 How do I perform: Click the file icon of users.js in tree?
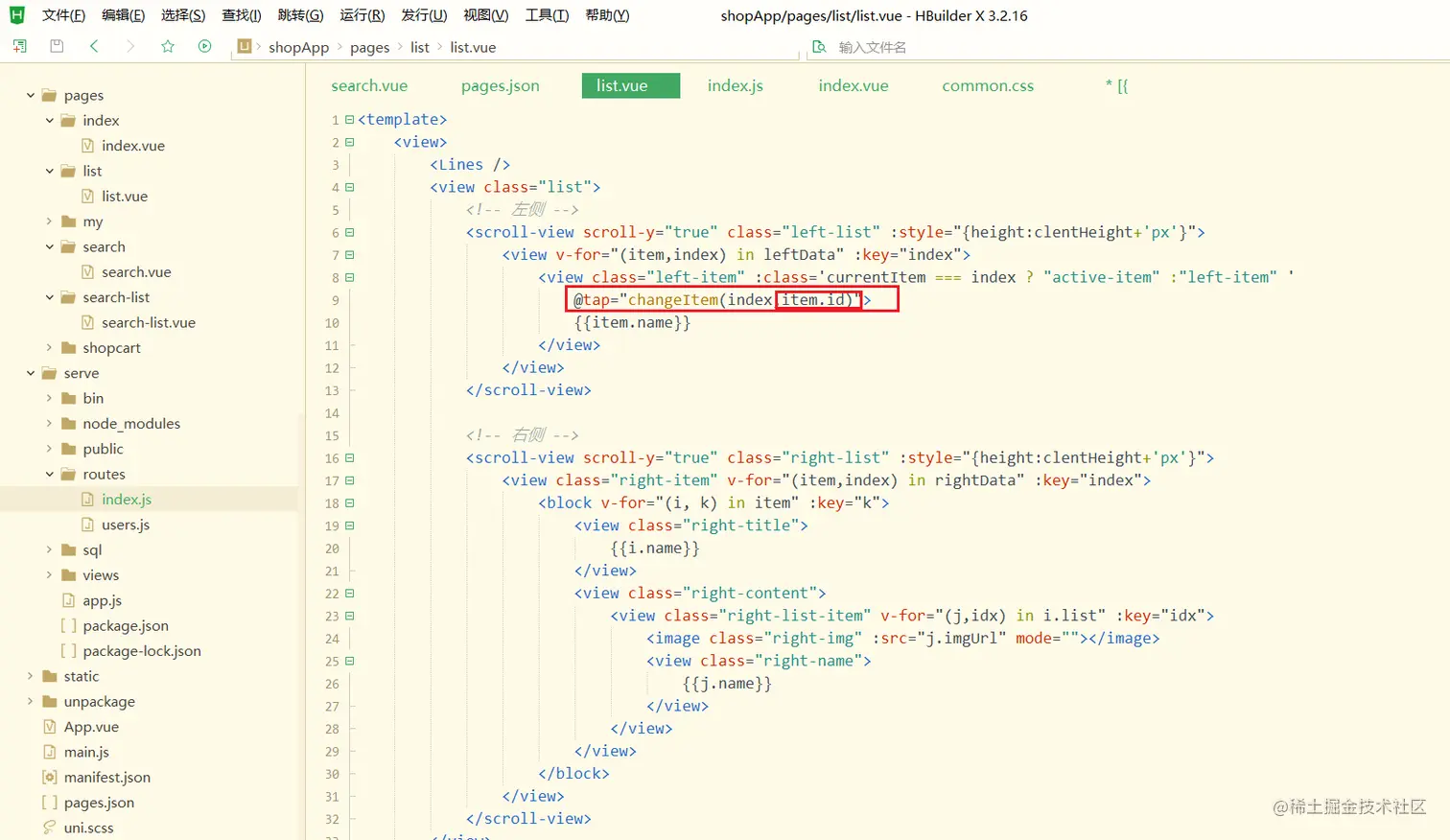point(88,525)
